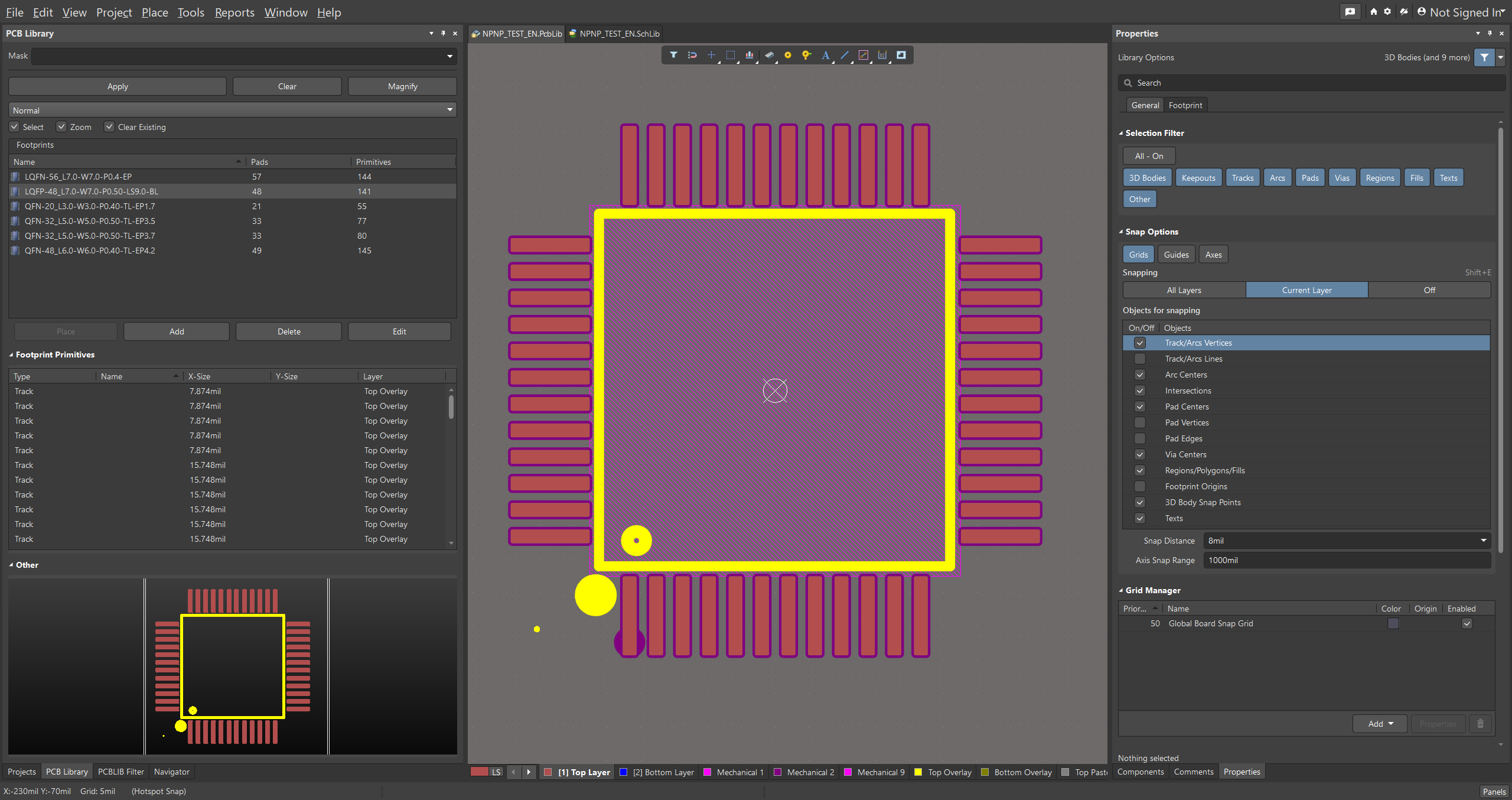
Task: Select the Place Fill region tool
Action: [901, 55]
